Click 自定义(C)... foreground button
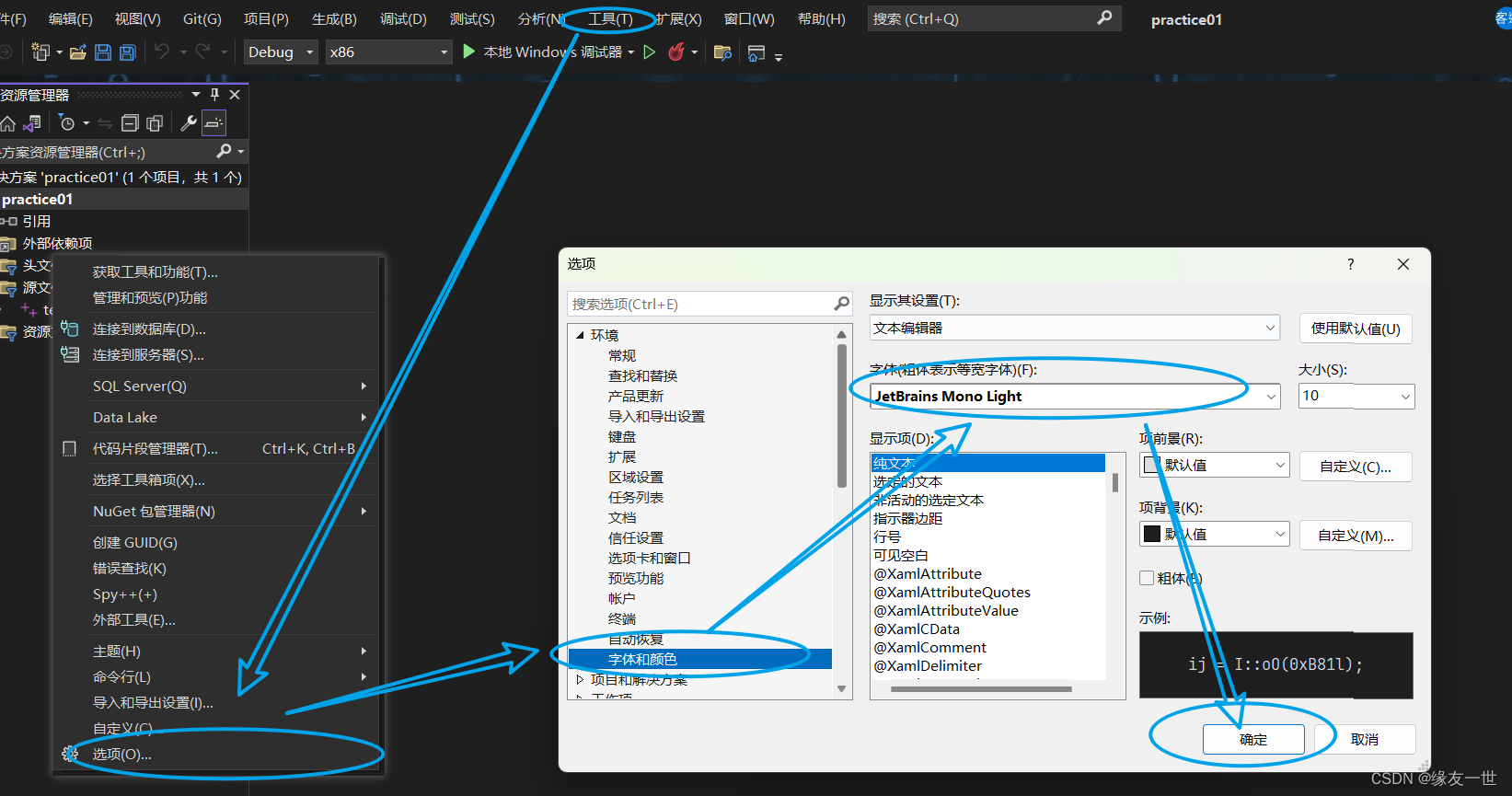Viewport: 1512px width, 796px height. pyautogui.click(x=1356, y=467)
